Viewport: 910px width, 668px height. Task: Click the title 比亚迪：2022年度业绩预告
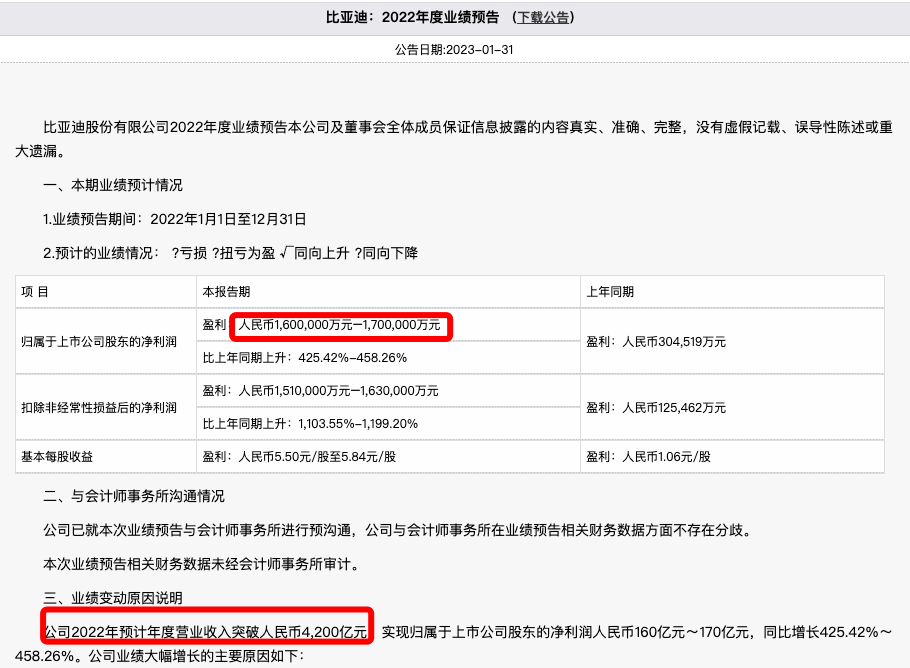[412, 17]
